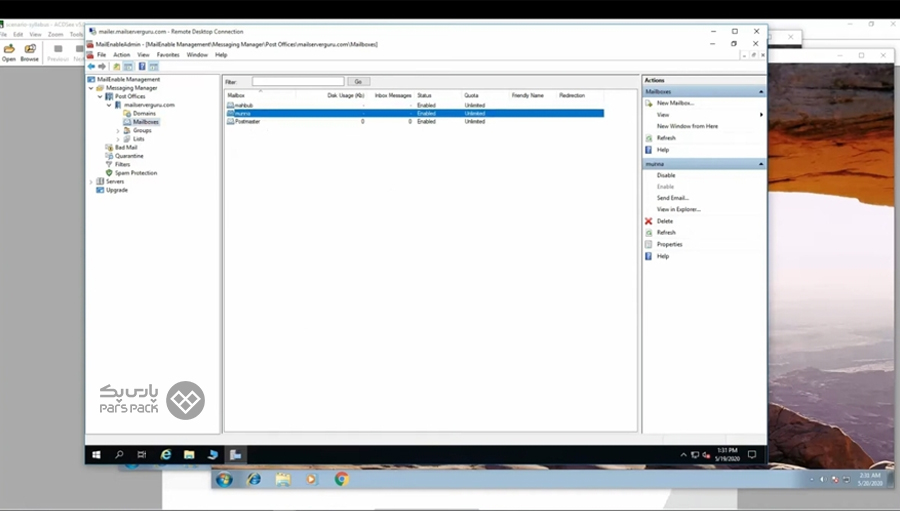Click Refresh under the munna actions section
The width and height of the screenshot is (900, 511).
point(666,233)
